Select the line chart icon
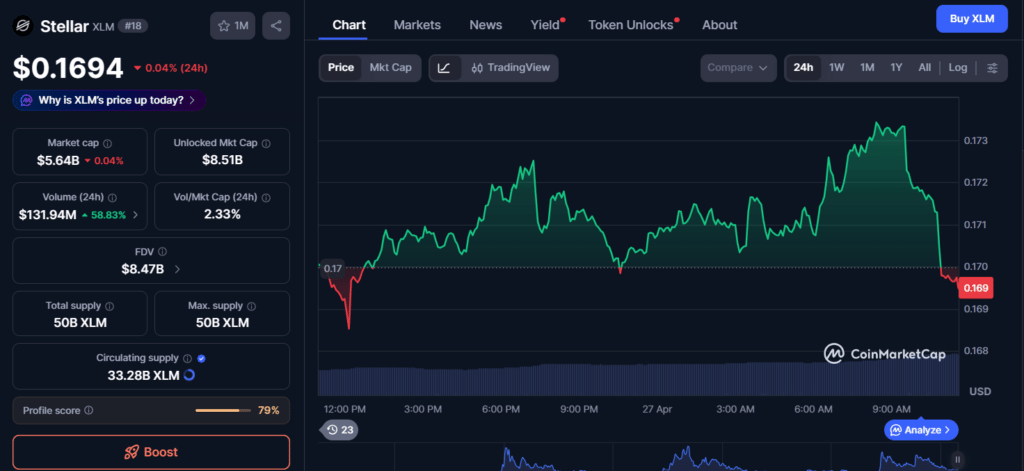 coord(444,68)
